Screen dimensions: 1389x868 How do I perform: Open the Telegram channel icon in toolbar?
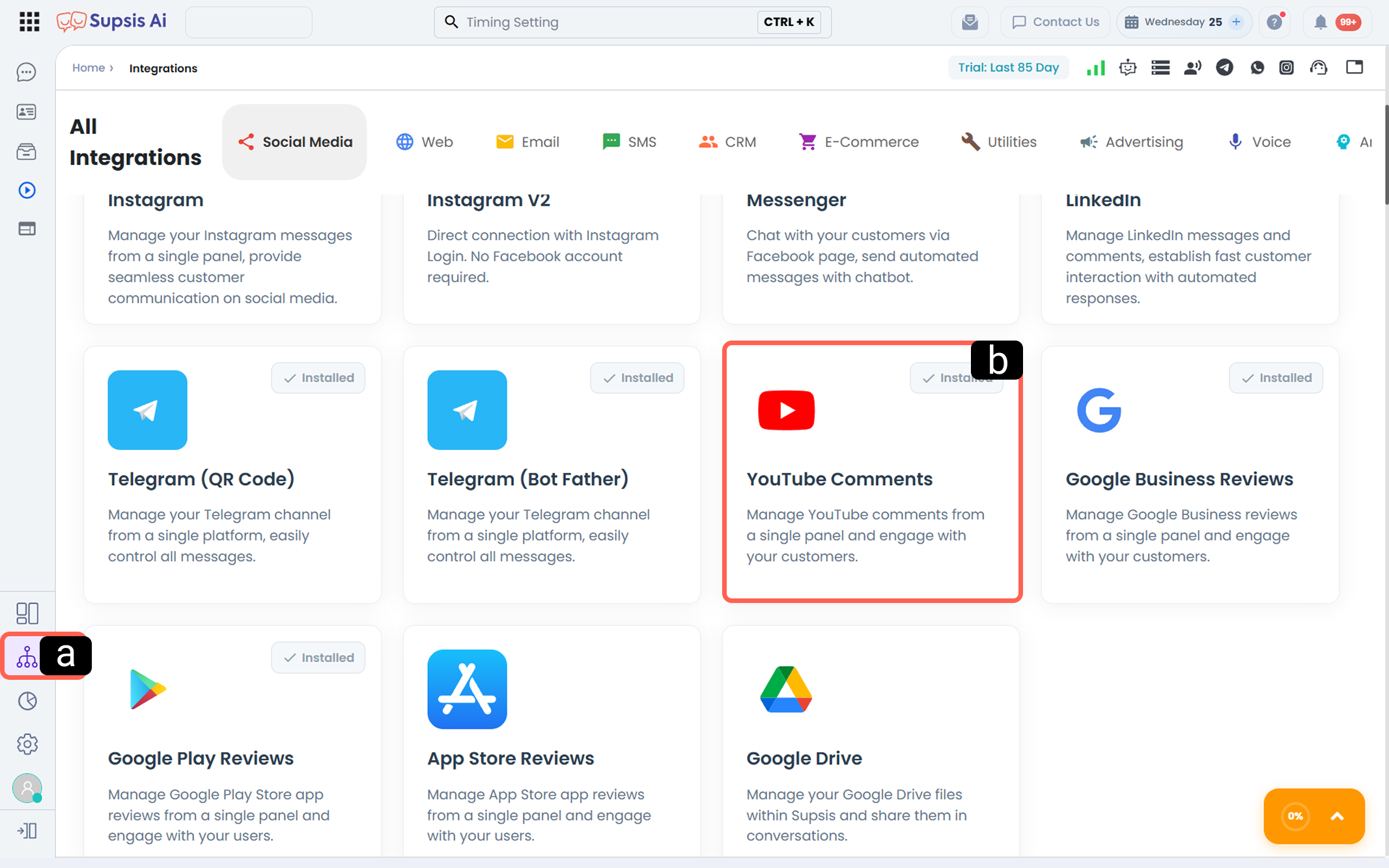click(1224, 67)
